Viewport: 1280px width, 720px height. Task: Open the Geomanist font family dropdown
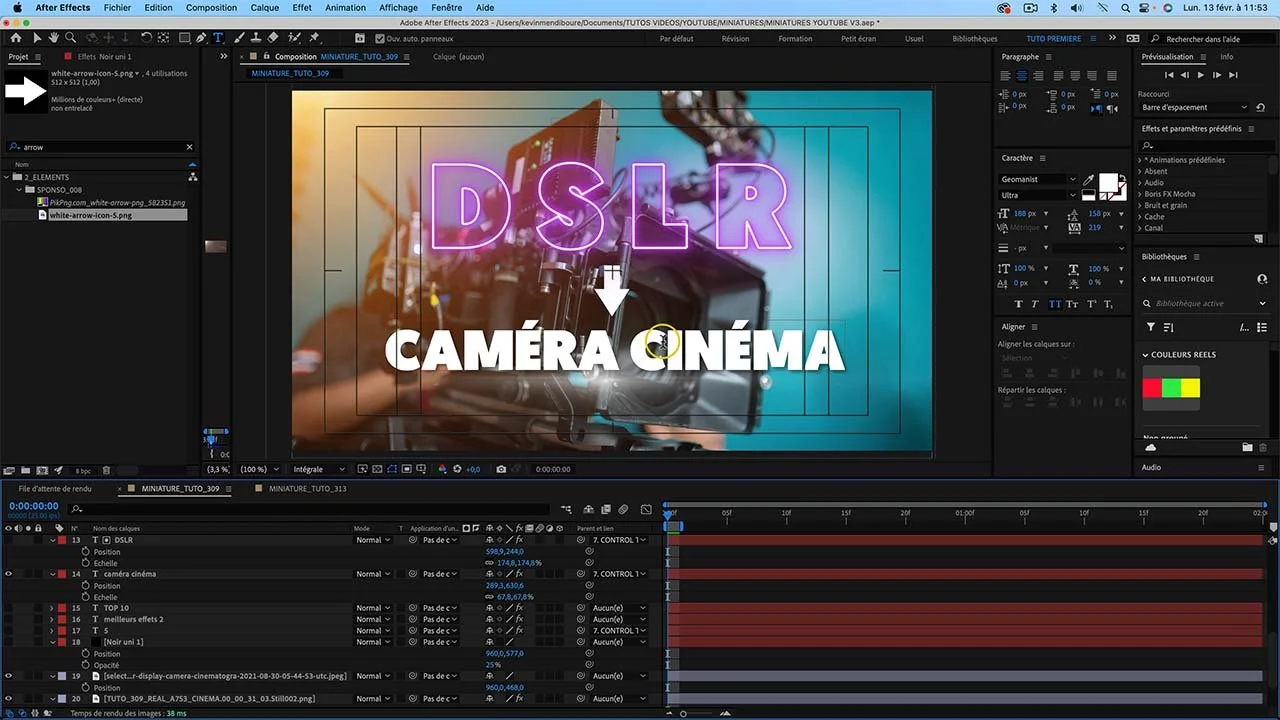pos(1038,180)
